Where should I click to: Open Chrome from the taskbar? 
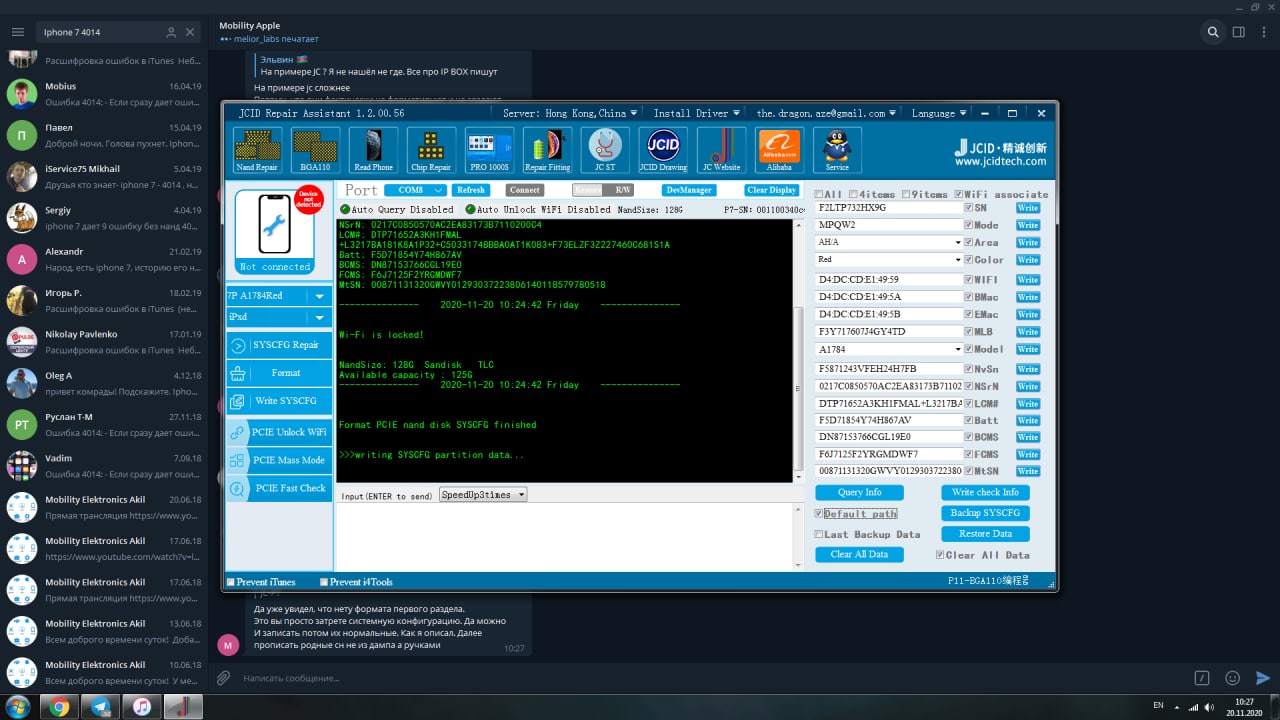(x=60, y=707)
